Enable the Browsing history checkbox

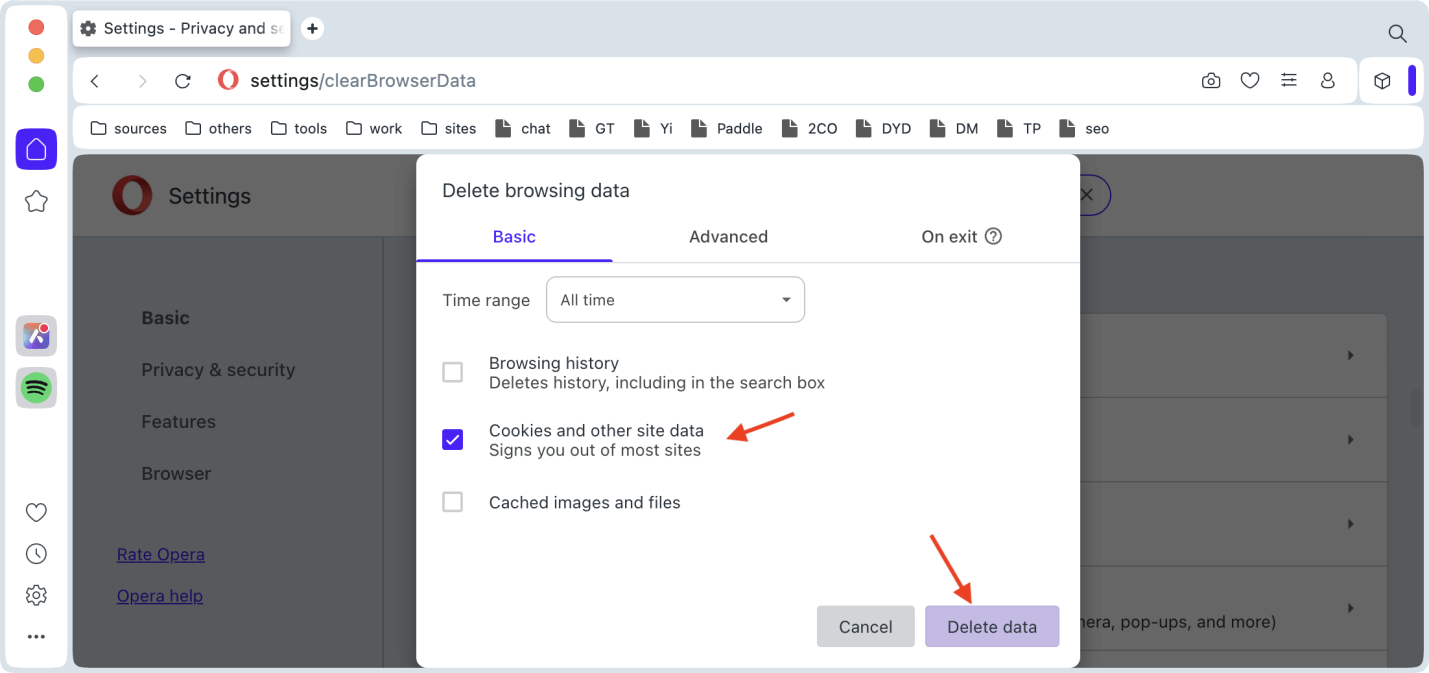click(x=453, y=372)
